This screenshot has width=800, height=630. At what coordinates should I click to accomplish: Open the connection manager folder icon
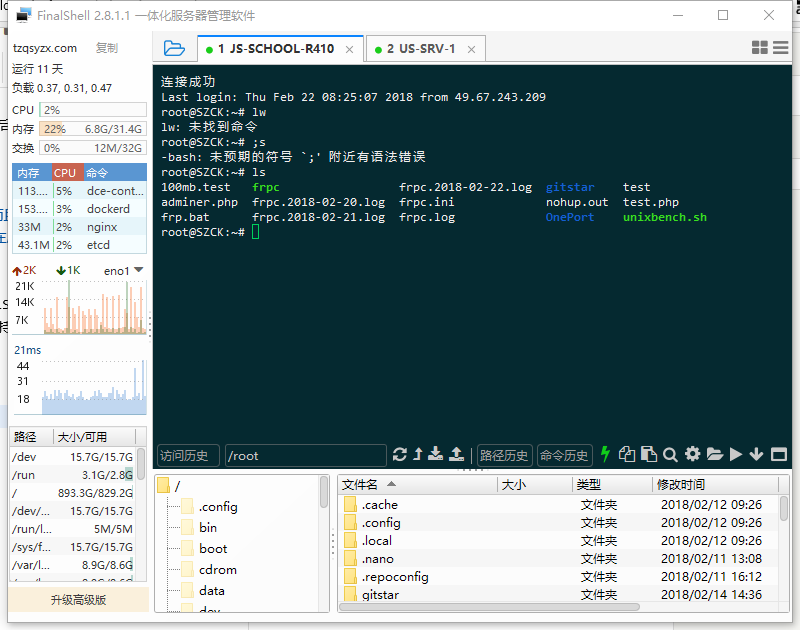174,48
